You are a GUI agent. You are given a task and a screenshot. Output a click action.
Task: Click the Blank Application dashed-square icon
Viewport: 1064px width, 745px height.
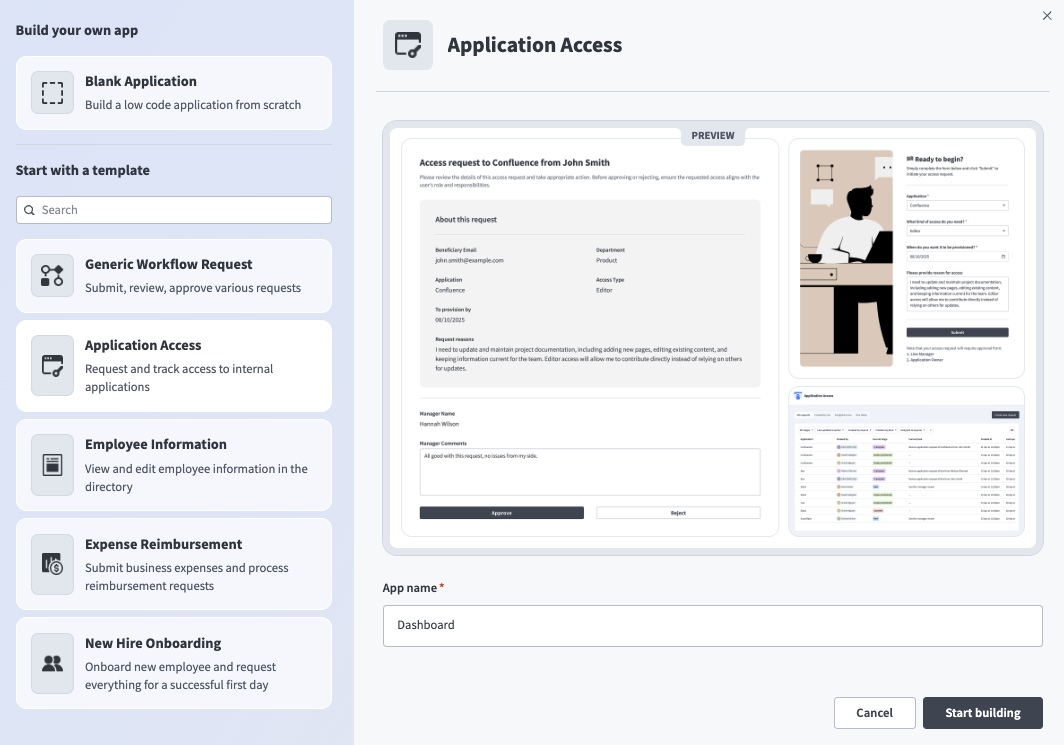click(52, 93)
